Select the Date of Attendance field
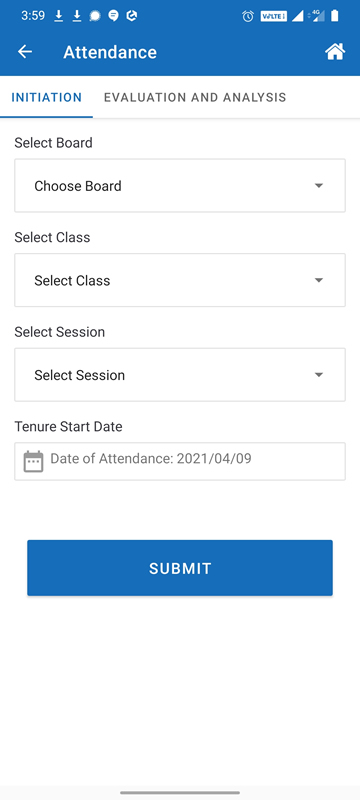 [x=180, y=461]
